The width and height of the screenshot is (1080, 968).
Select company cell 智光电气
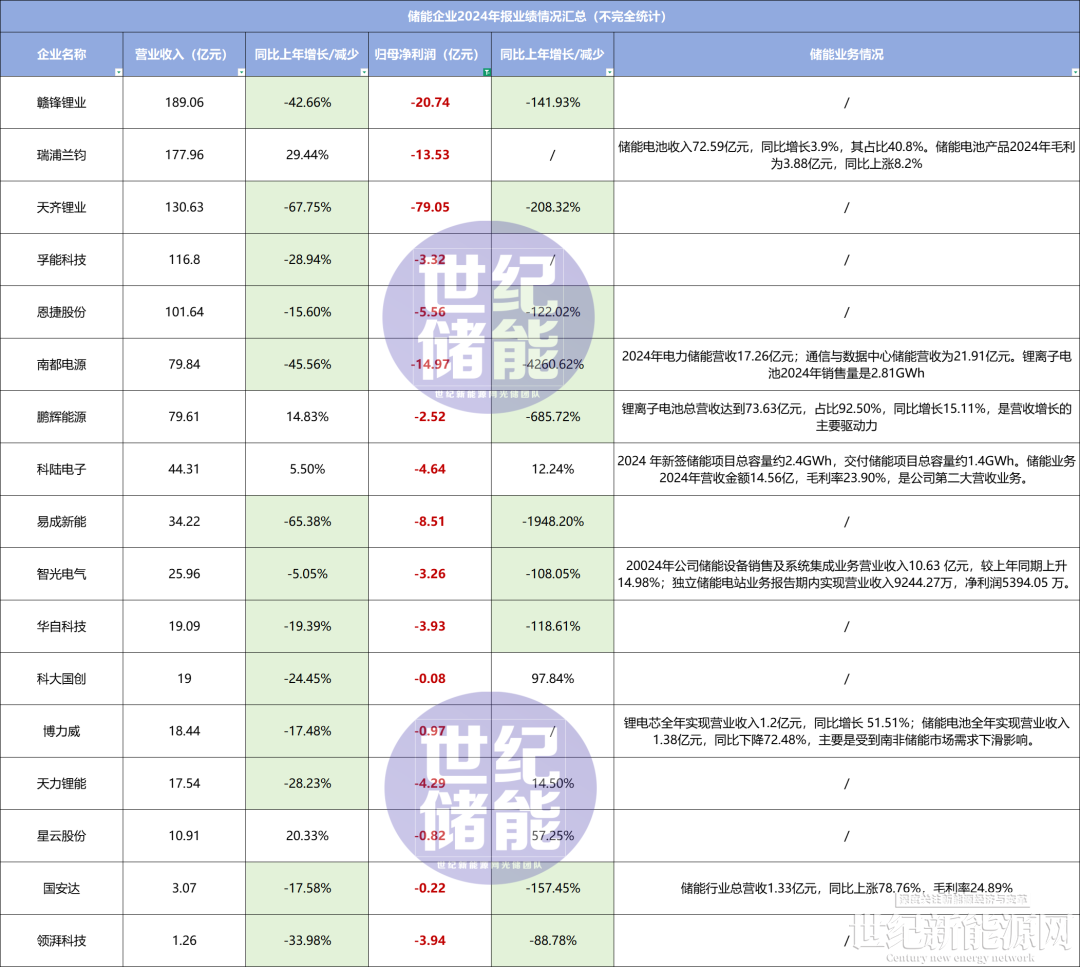(61, 574)
